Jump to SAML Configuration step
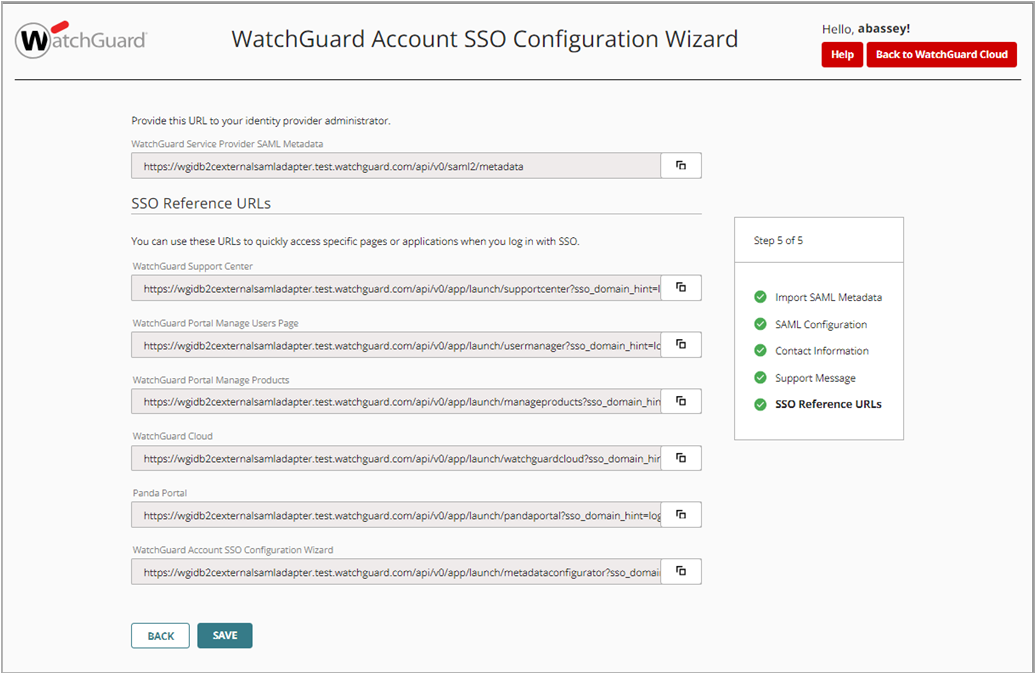Image resolution: width=1036 pixels, height=673 pixels. [x=820, y=324]
